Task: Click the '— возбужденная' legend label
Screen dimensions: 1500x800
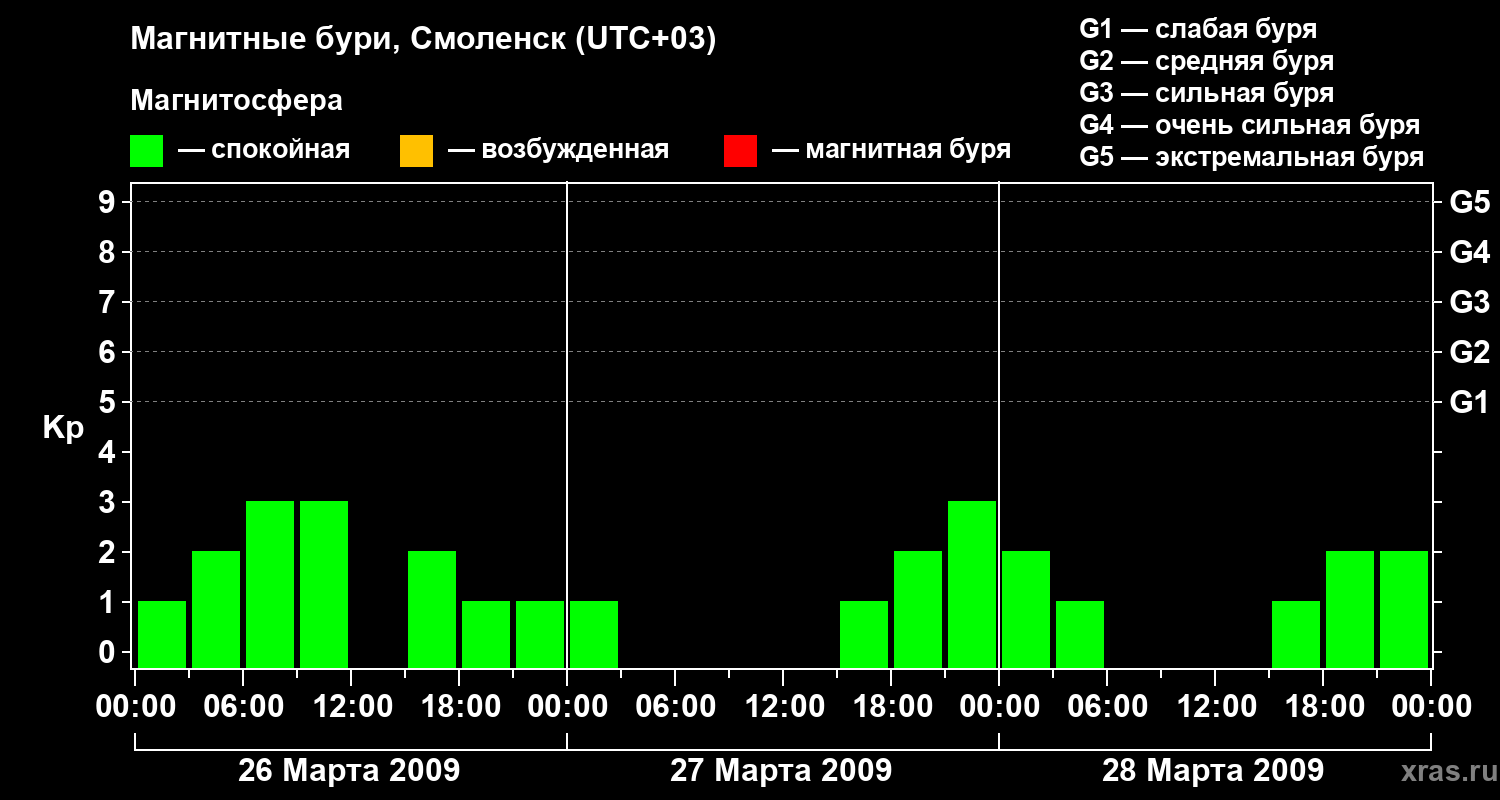Action: 558,150
